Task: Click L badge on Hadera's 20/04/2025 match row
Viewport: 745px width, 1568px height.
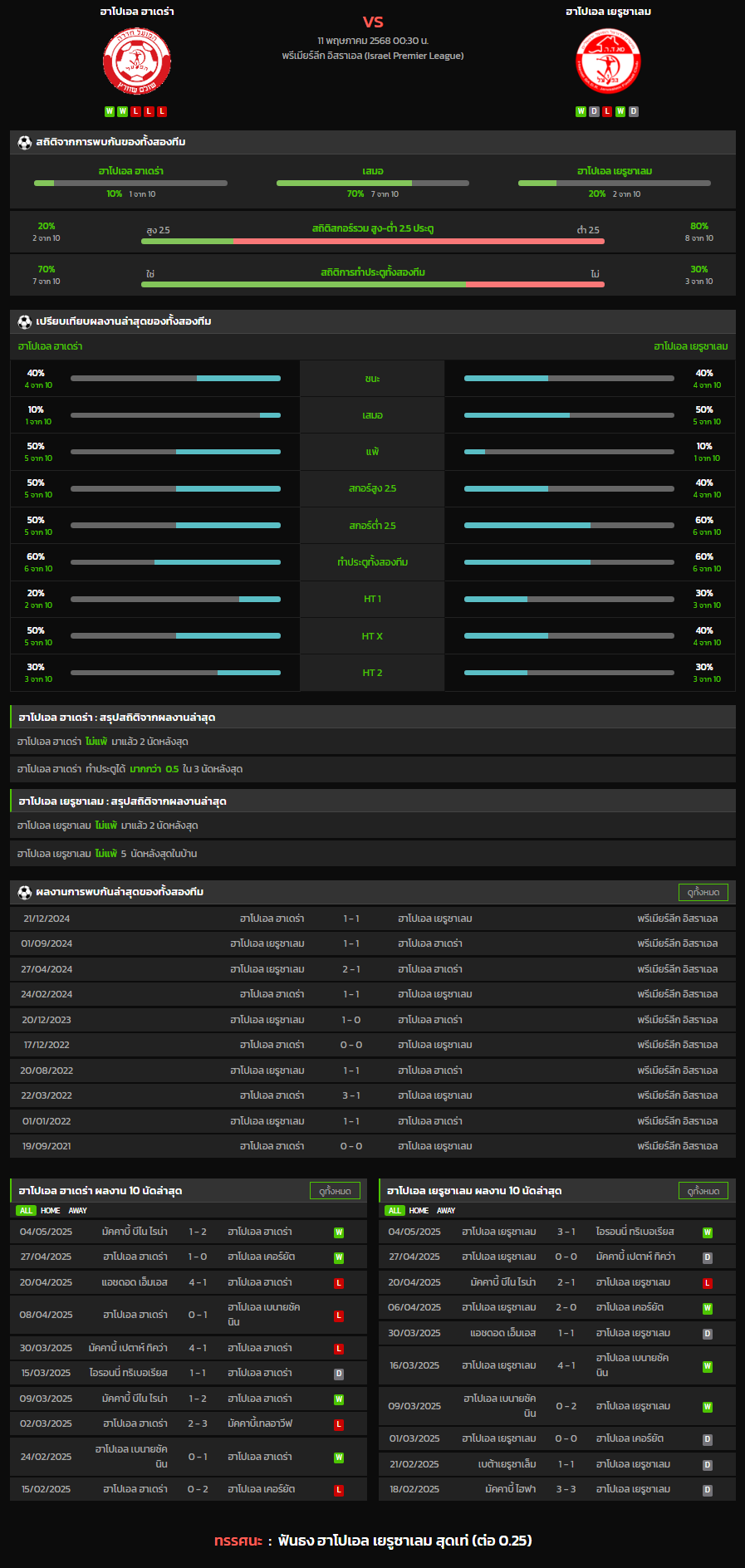Action: [339, 1283]
